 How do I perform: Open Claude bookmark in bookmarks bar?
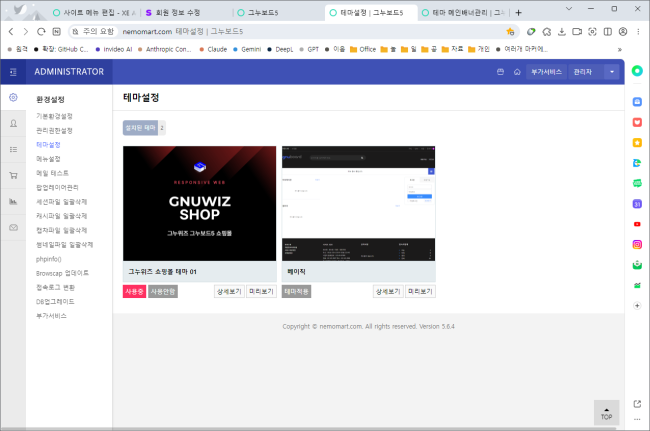click(213, 49)
